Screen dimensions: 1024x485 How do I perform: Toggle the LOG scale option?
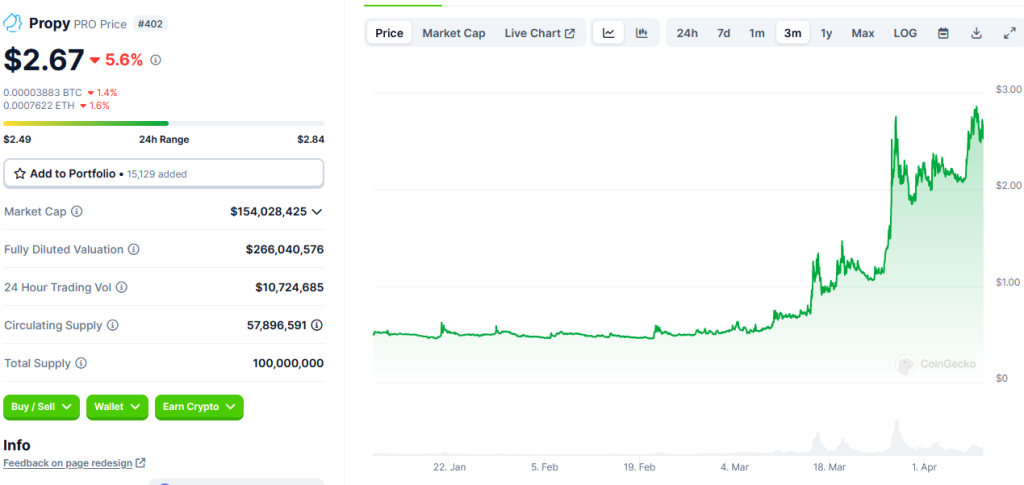(905, 33)
